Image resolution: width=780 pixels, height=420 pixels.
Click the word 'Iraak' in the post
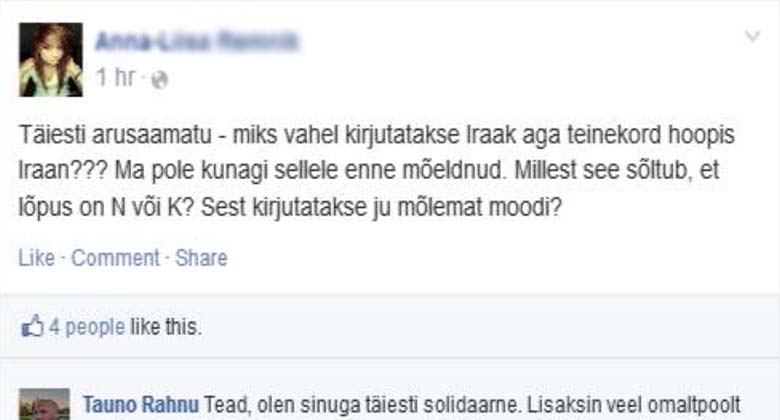pos(490,135)
